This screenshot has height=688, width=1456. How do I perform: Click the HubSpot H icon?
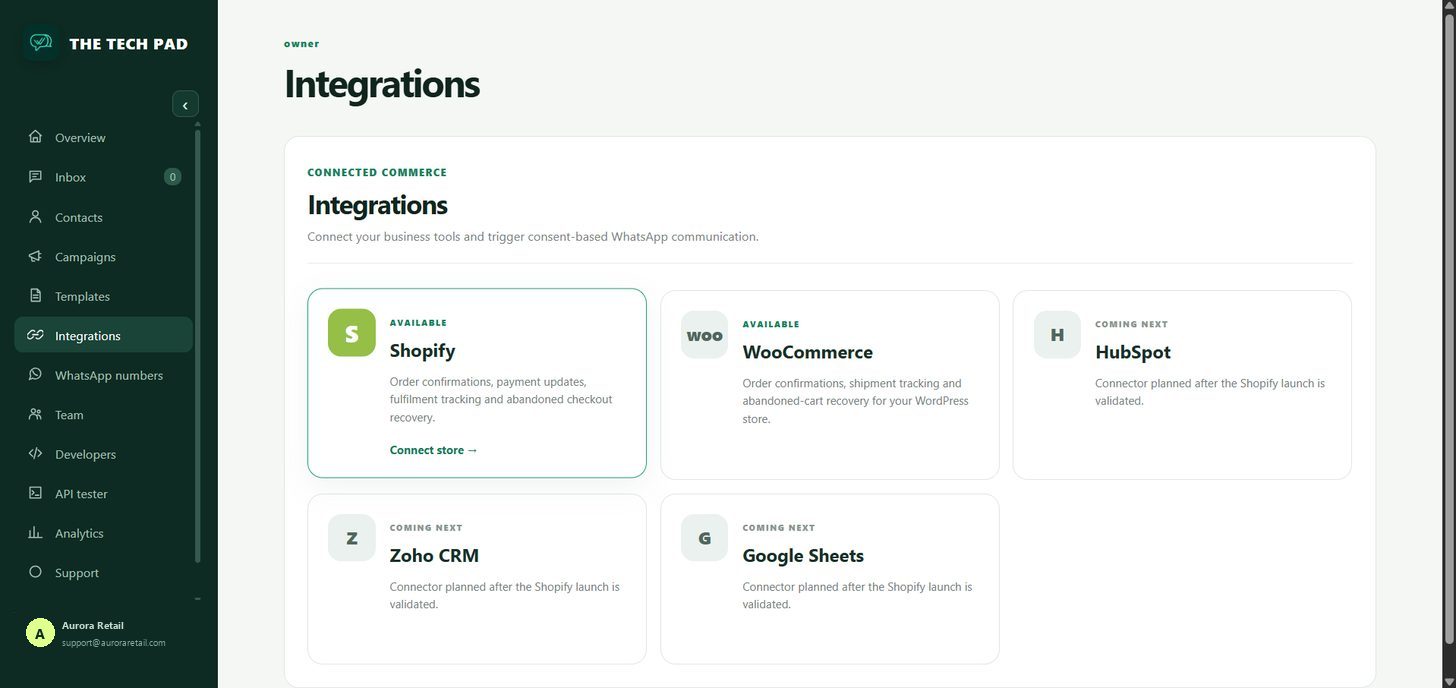1057,335
